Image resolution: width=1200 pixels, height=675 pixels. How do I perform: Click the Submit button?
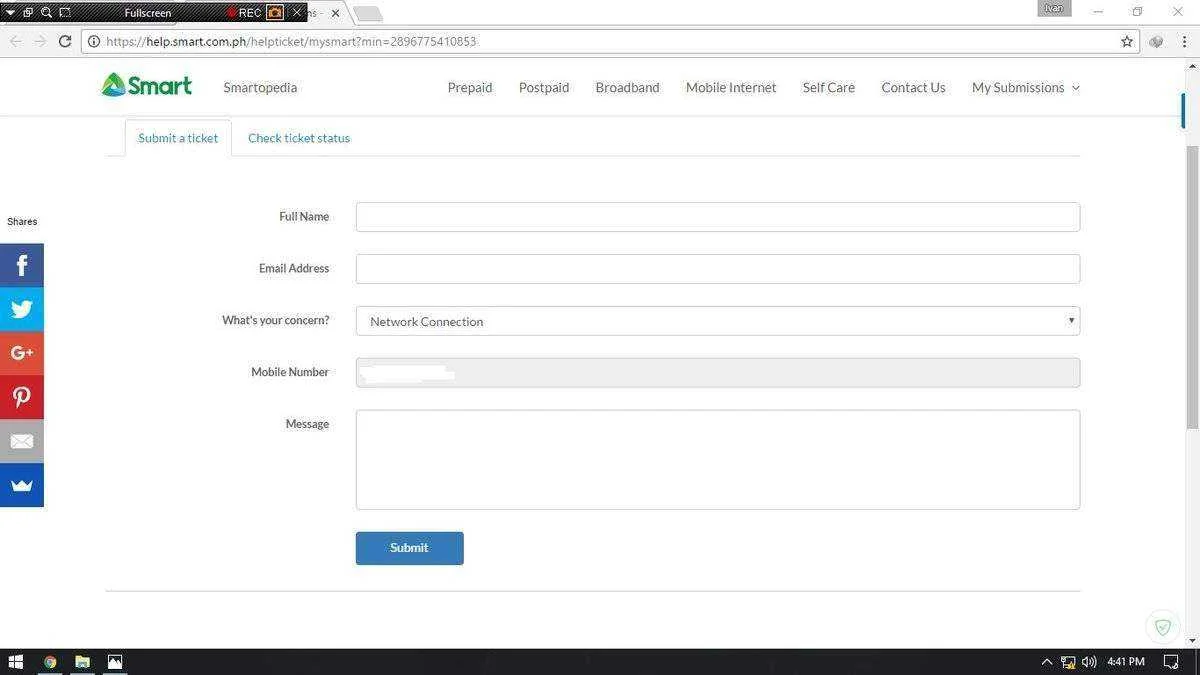click(410, 548)
